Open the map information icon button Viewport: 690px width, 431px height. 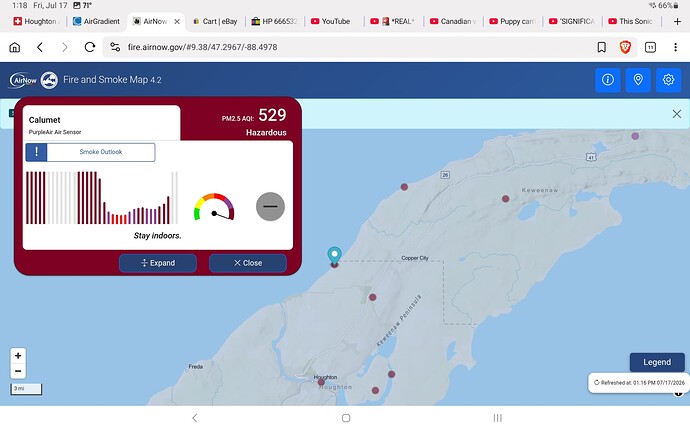[x=608, y=80]
